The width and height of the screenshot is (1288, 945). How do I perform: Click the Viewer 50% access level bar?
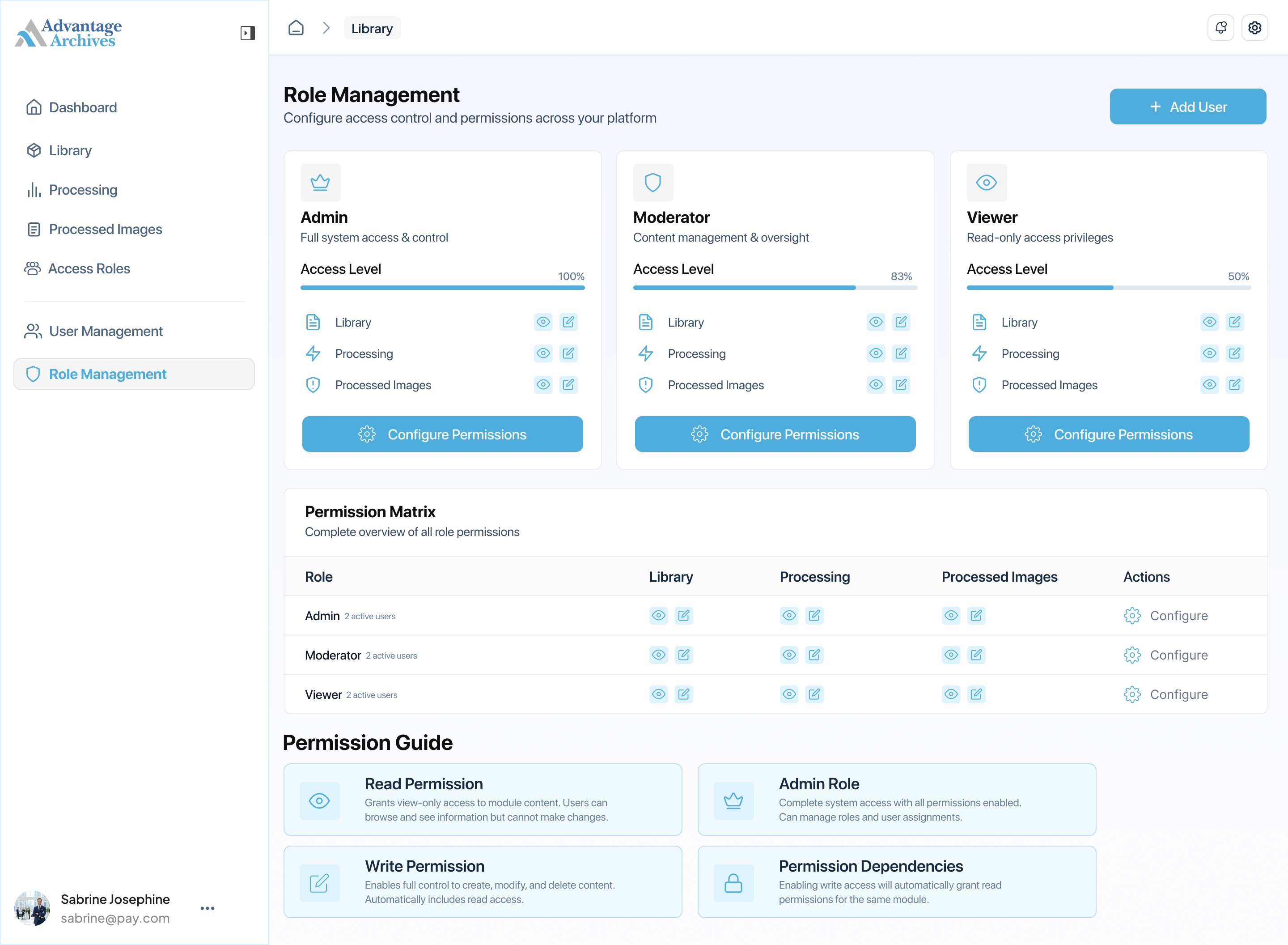click(1109, 288)
